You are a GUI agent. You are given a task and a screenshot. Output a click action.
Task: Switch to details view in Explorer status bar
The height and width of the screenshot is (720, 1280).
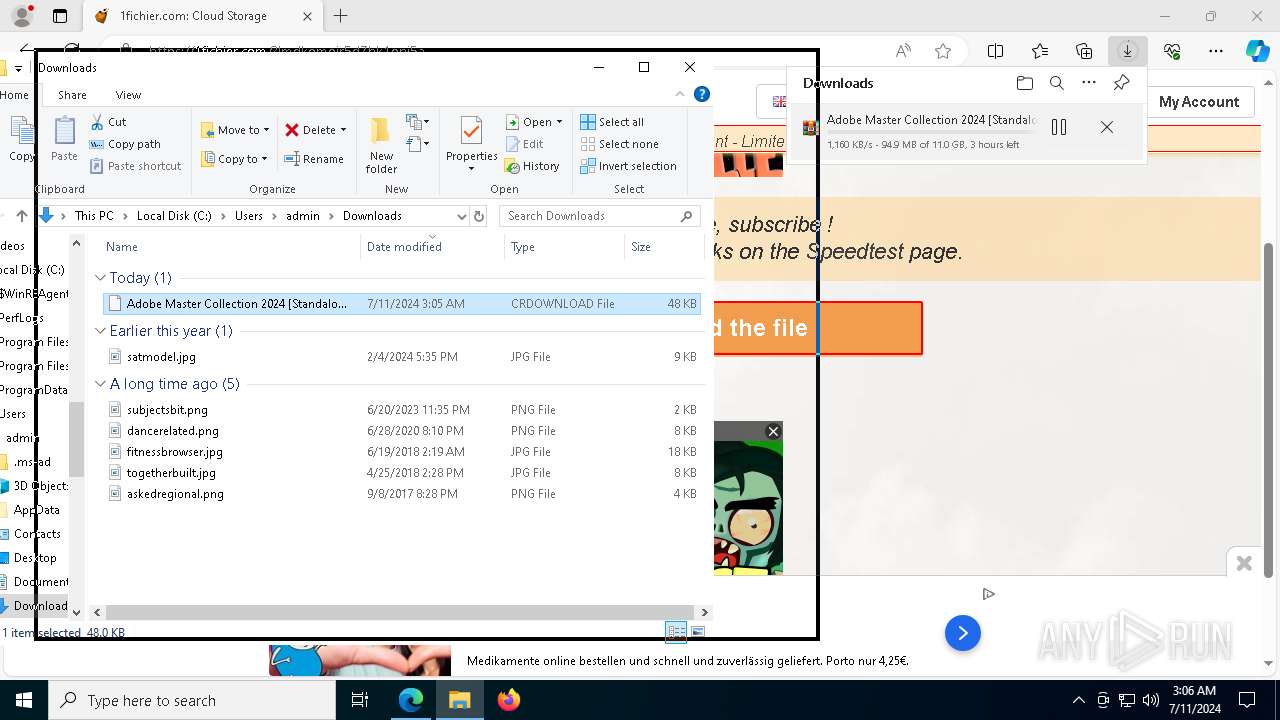point(676,631)
